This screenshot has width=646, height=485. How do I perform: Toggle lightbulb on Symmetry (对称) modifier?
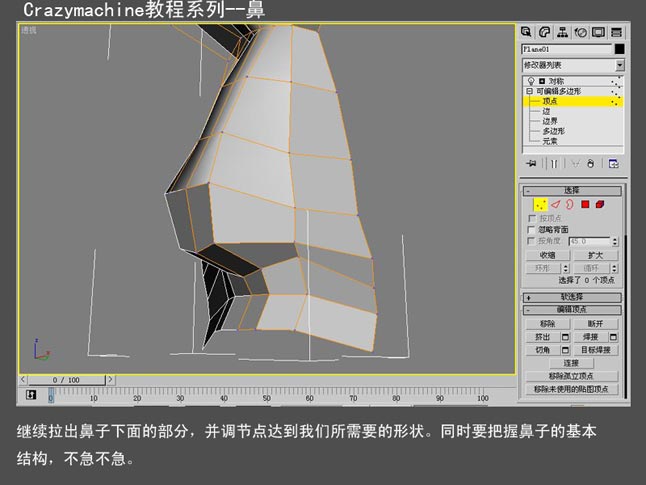[x=531, y=81]
